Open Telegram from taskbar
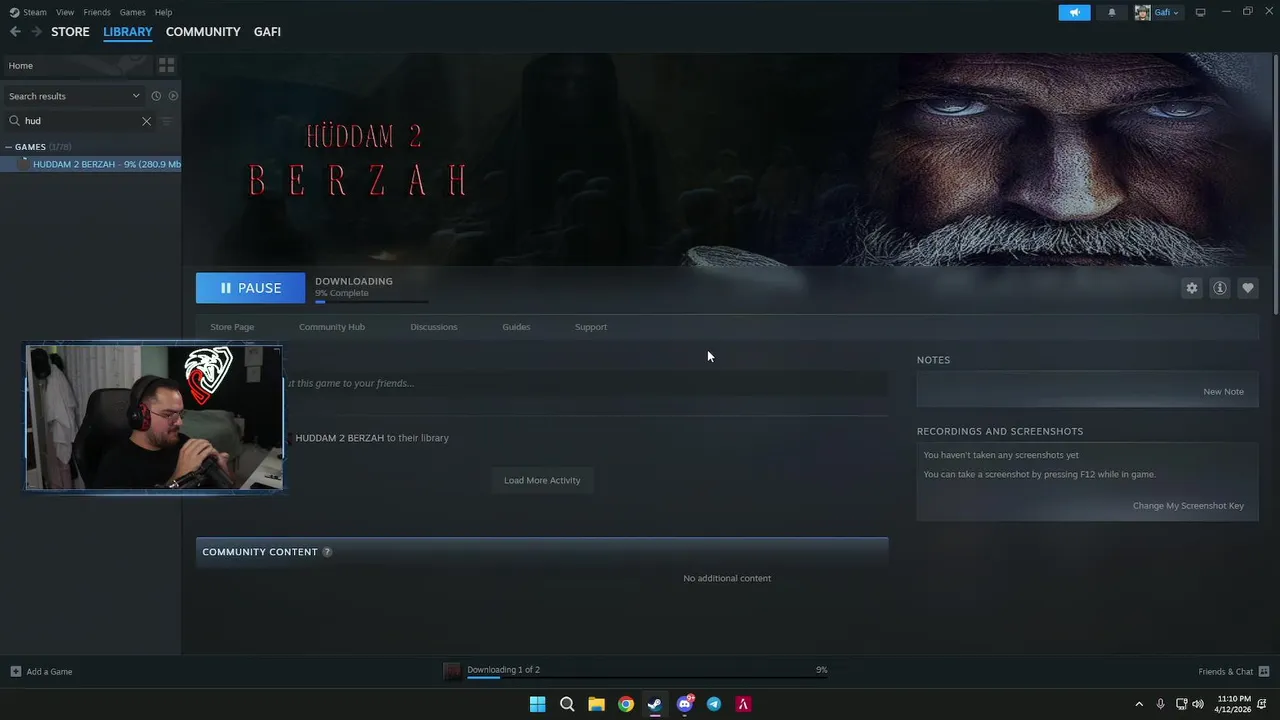 click(714, 704)
